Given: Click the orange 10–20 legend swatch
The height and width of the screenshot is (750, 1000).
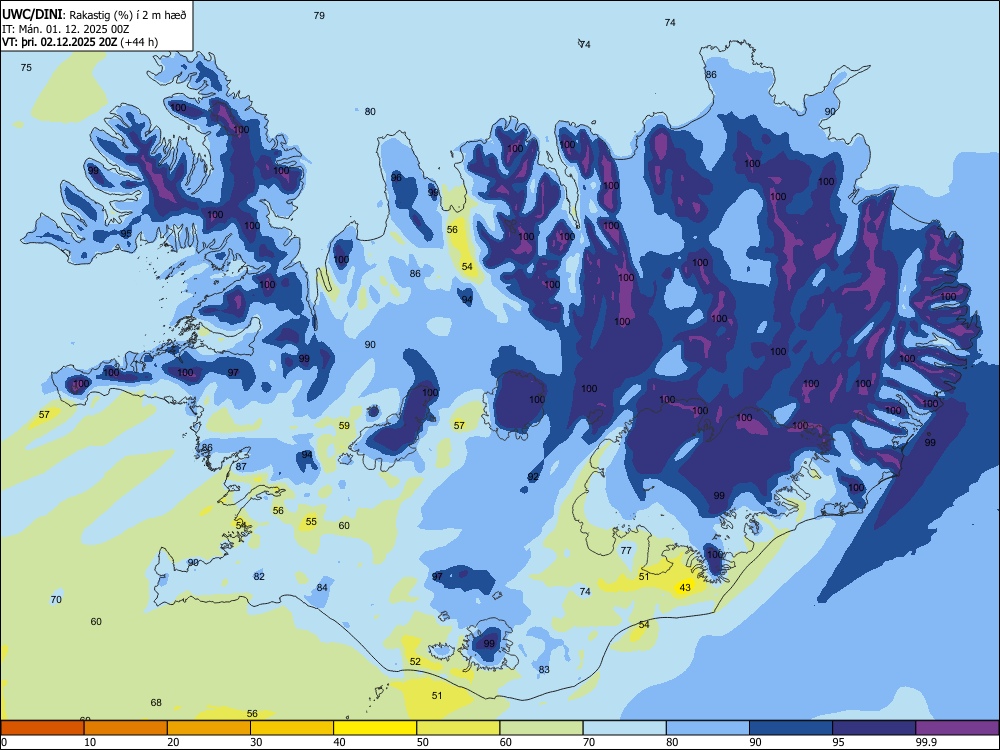Looking at the screenshot, I should point(126,728).
